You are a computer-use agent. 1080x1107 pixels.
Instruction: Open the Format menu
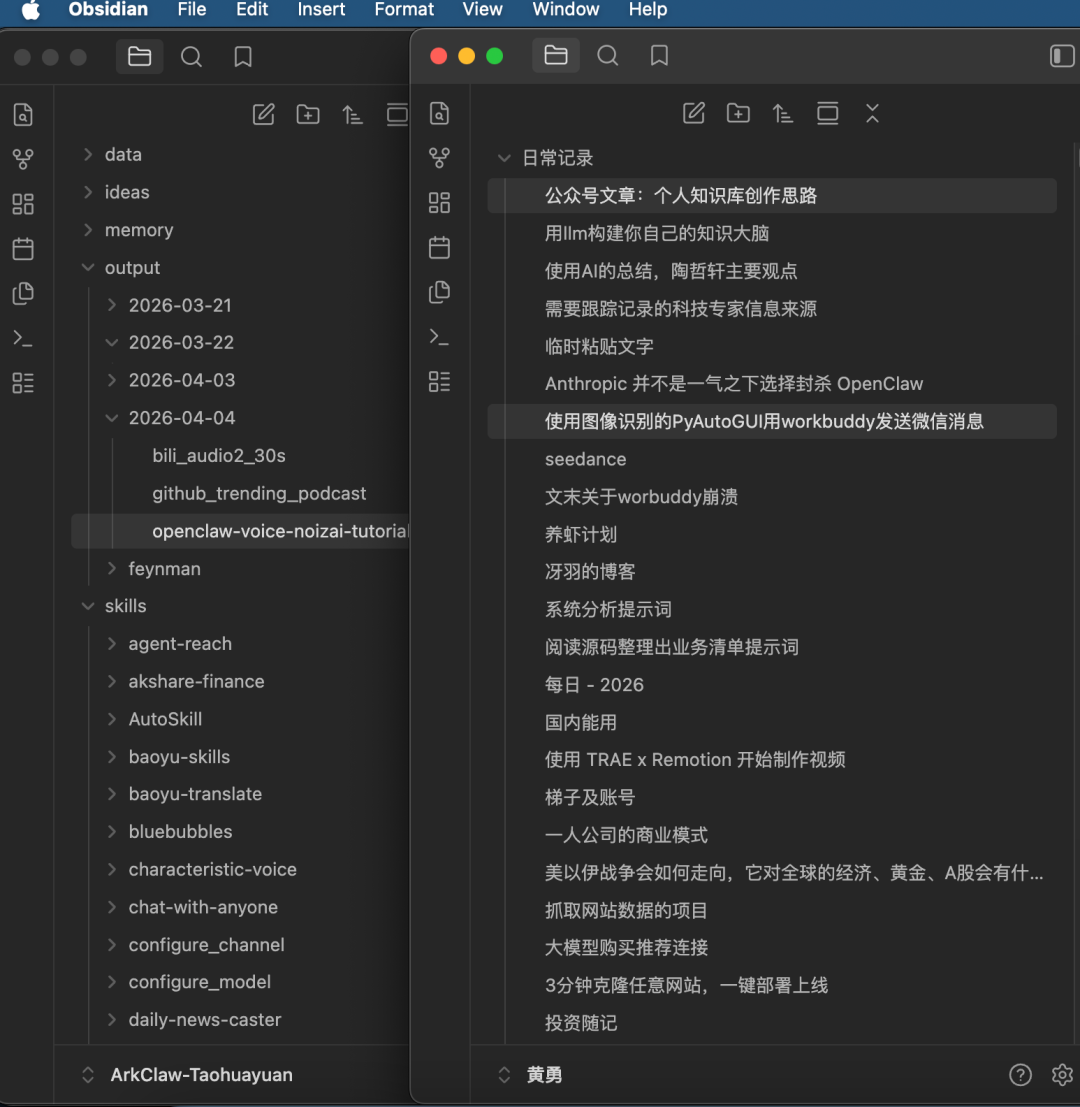click(x=404, y=10)
